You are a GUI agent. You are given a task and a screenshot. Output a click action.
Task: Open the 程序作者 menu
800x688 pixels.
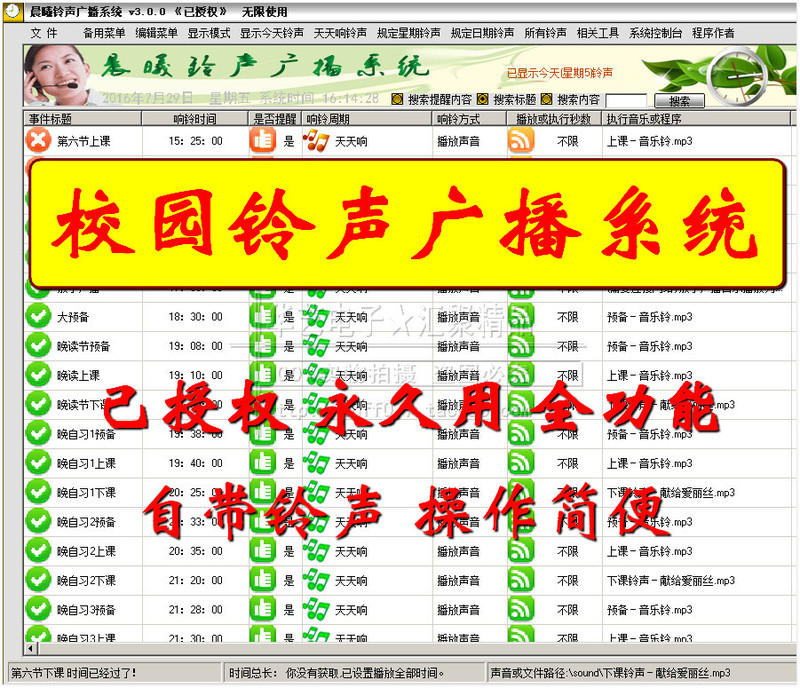tap(713, 33)
